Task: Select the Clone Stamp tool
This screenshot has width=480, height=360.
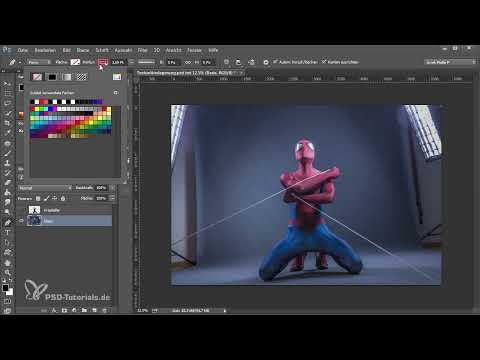Action: click(x=7, y=163)
